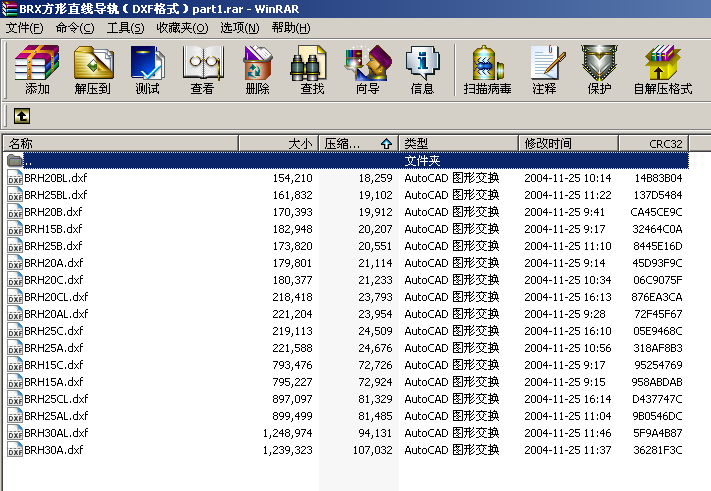Click packed size 18,259
Viewport: 711px width, 491px height.
coord(375,178)
